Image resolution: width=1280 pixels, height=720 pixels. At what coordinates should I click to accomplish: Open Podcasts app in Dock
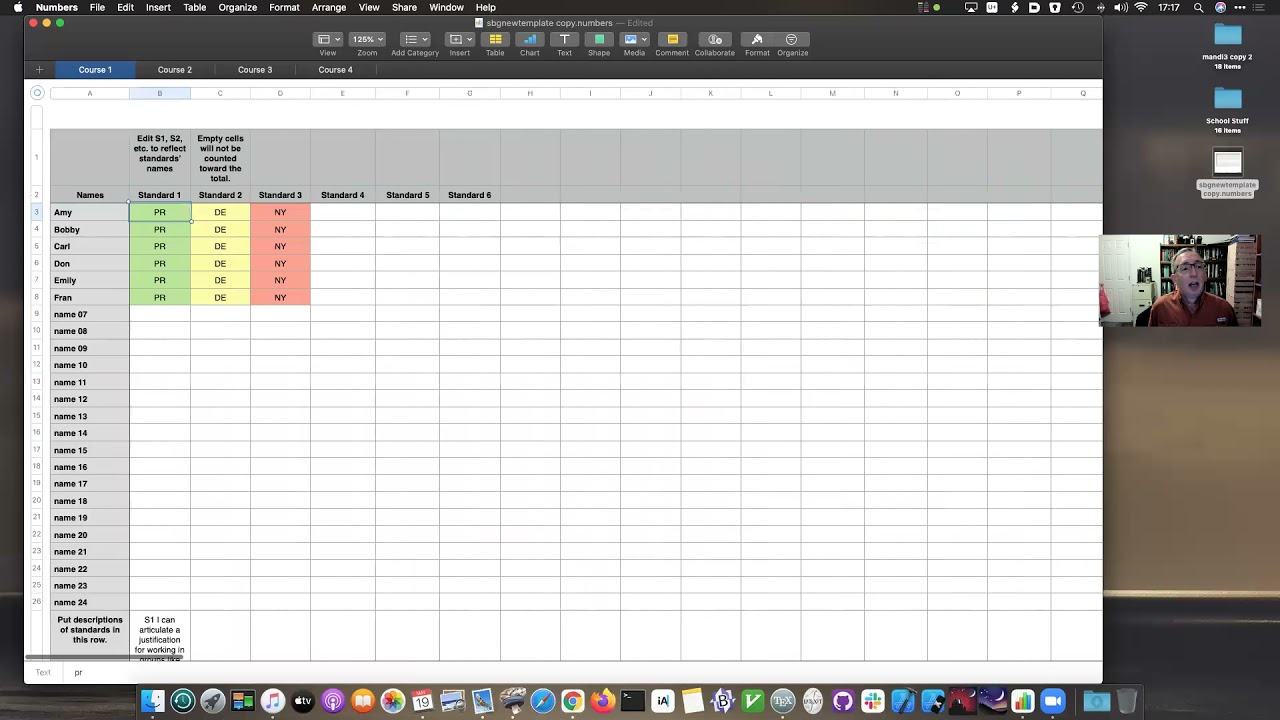click(x=333, y=701)
